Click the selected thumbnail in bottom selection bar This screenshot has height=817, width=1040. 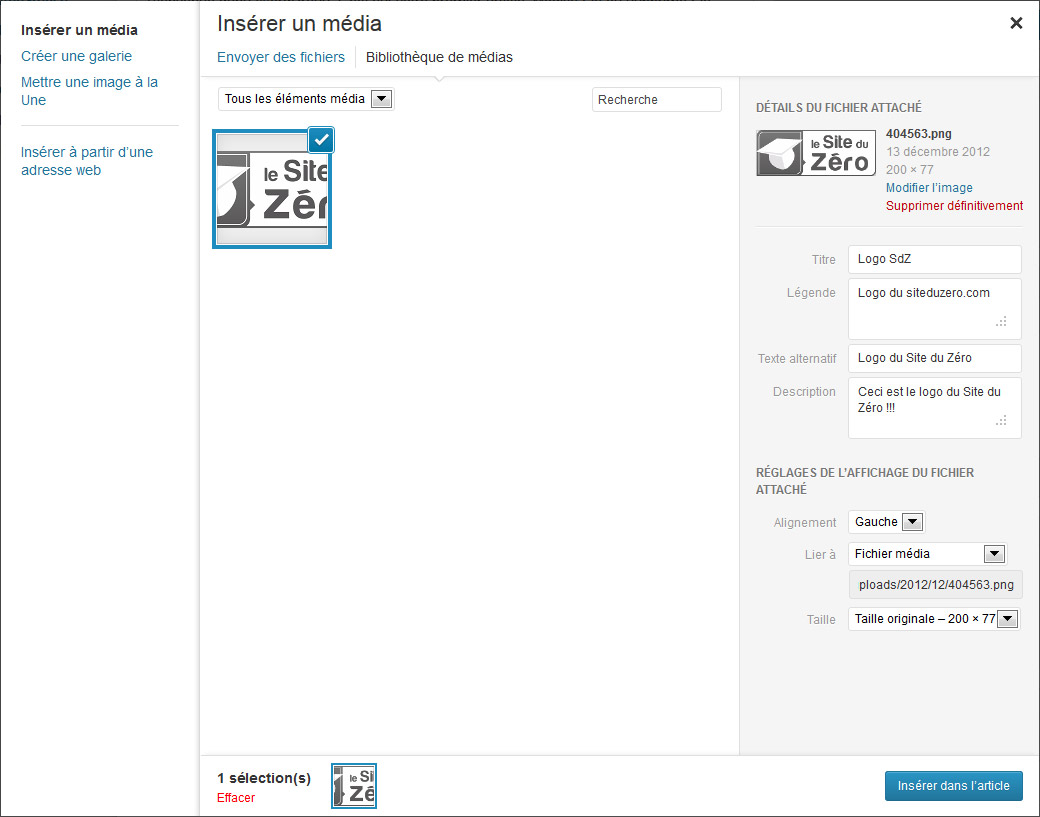coord(354,785)
